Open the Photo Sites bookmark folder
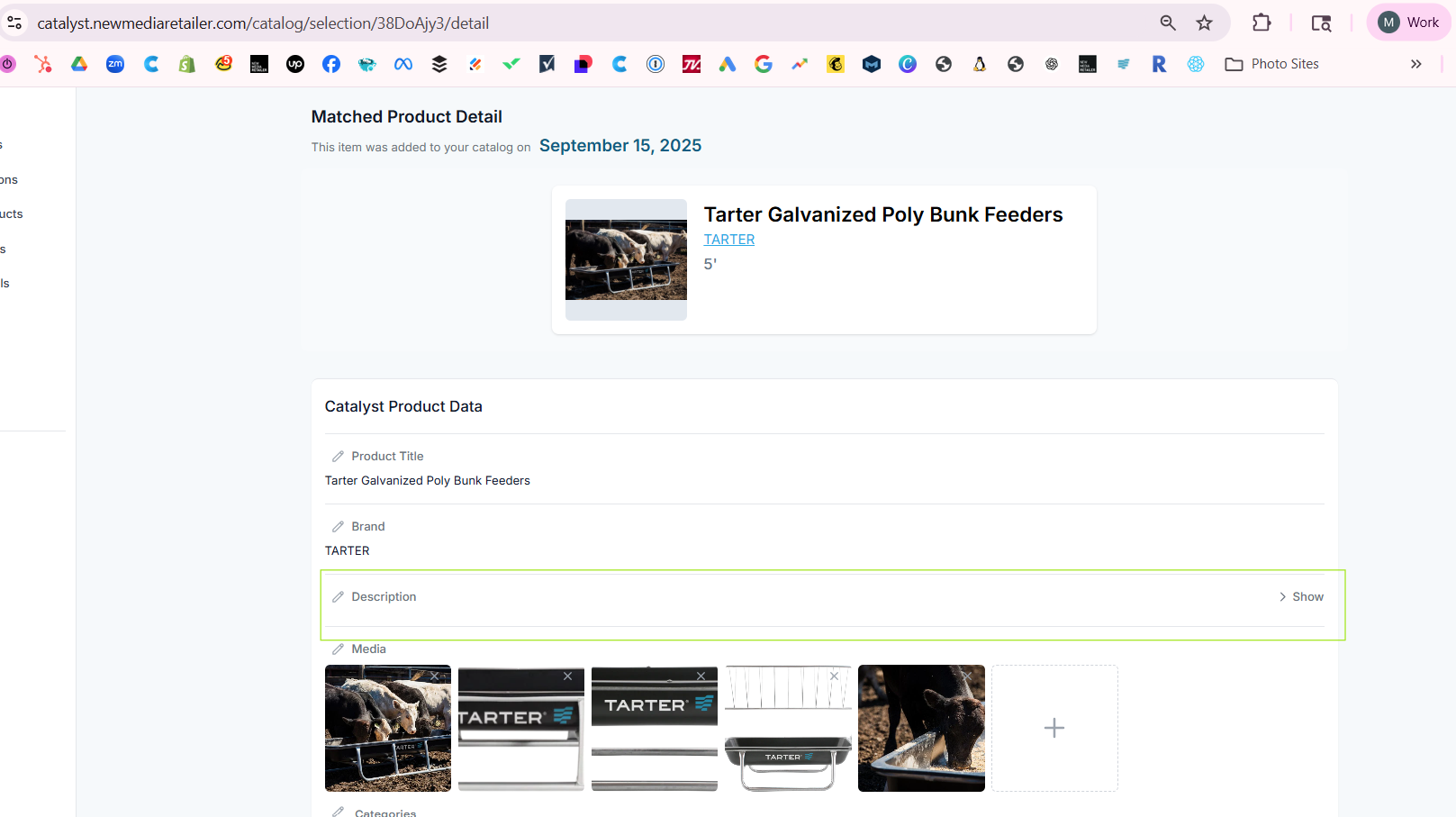Image resolution: width=1456 pixels, height=817 pixels. point(1272,64)
